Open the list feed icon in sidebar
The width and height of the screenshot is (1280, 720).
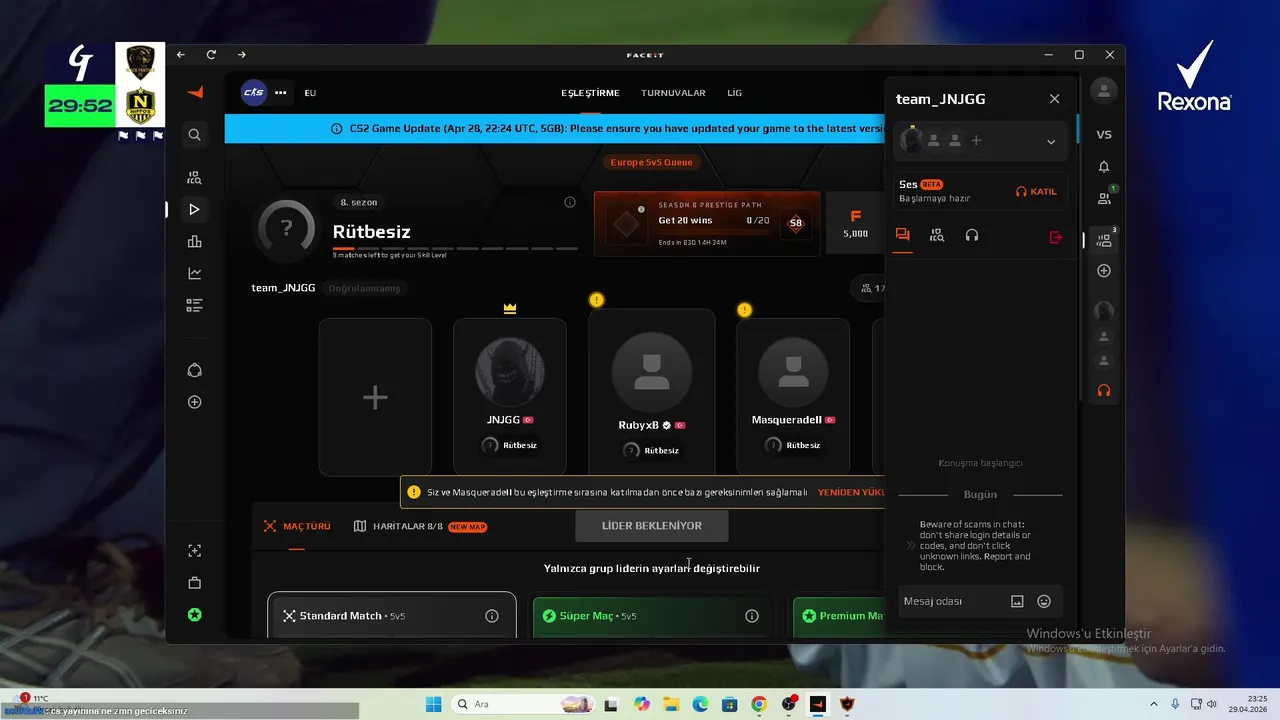(195, 305)
